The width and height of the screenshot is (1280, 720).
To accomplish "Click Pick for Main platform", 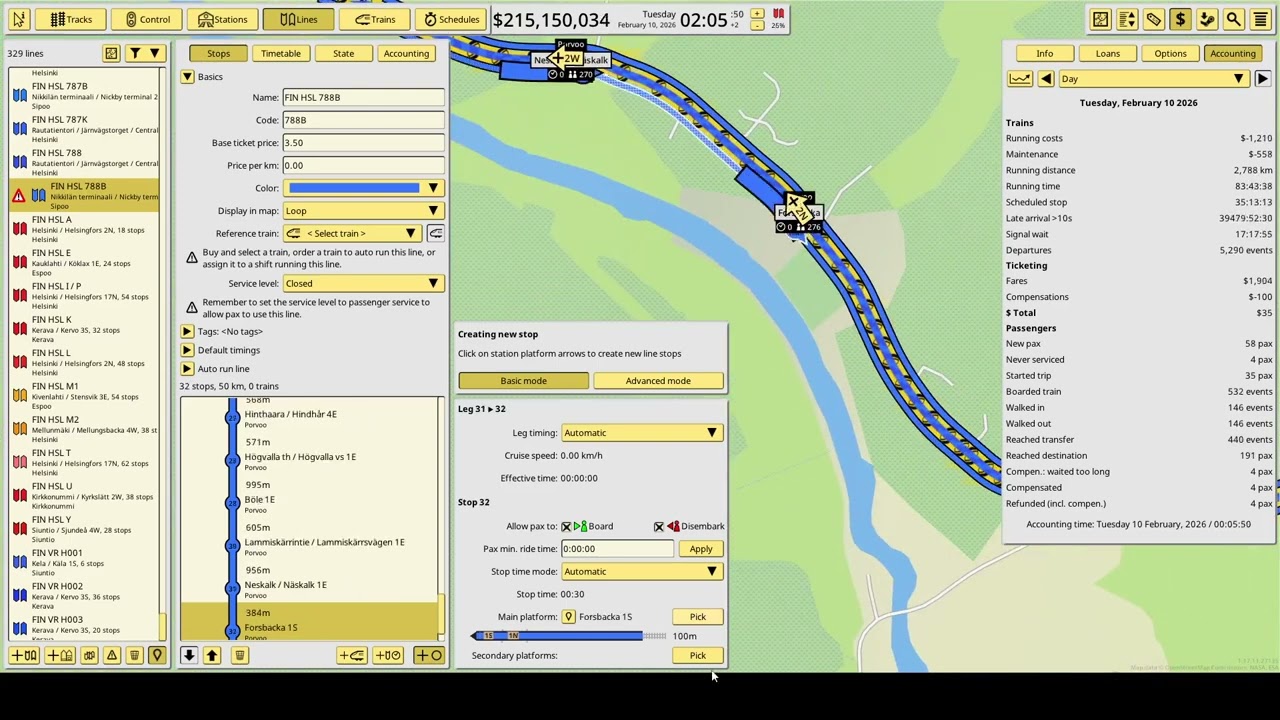I will click(697, 617).
